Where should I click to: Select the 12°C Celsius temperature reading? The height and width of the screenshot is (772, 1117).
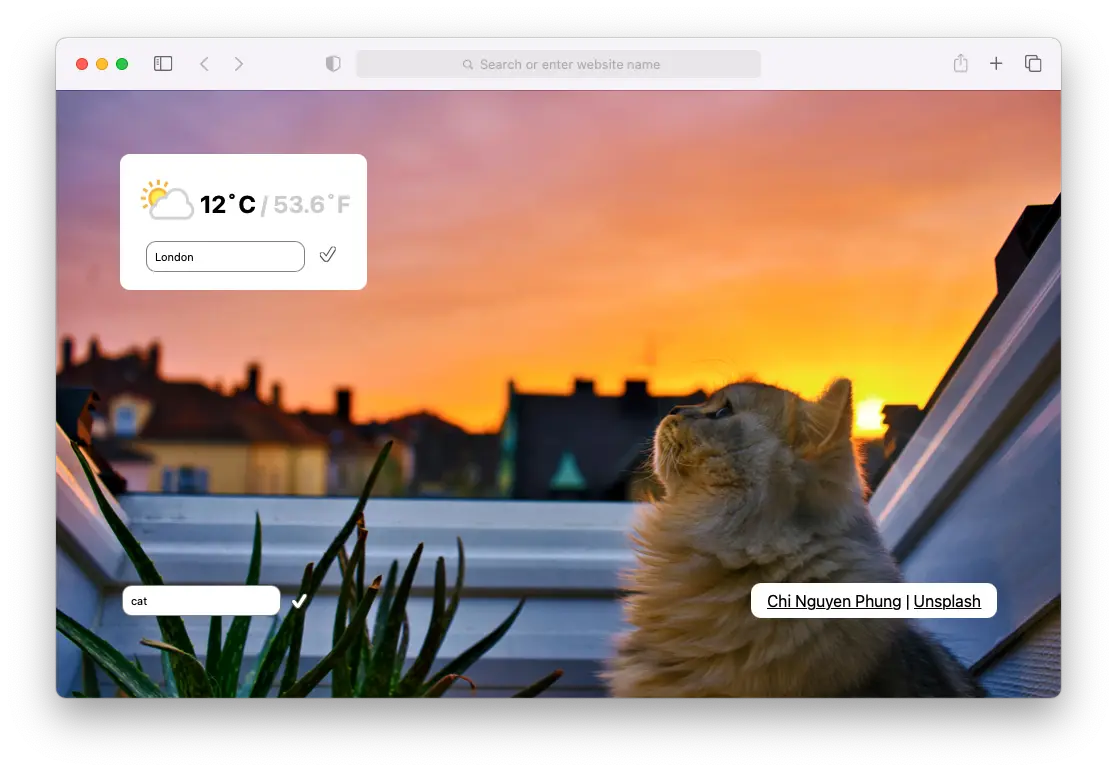(227, 204)
